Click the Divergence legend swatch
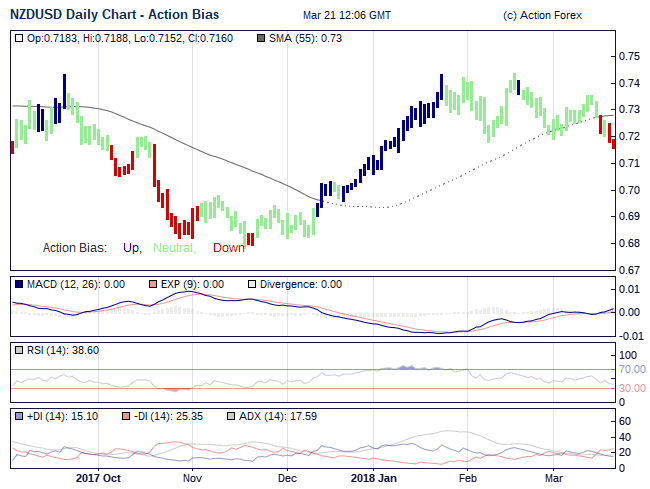 (252, 284)
